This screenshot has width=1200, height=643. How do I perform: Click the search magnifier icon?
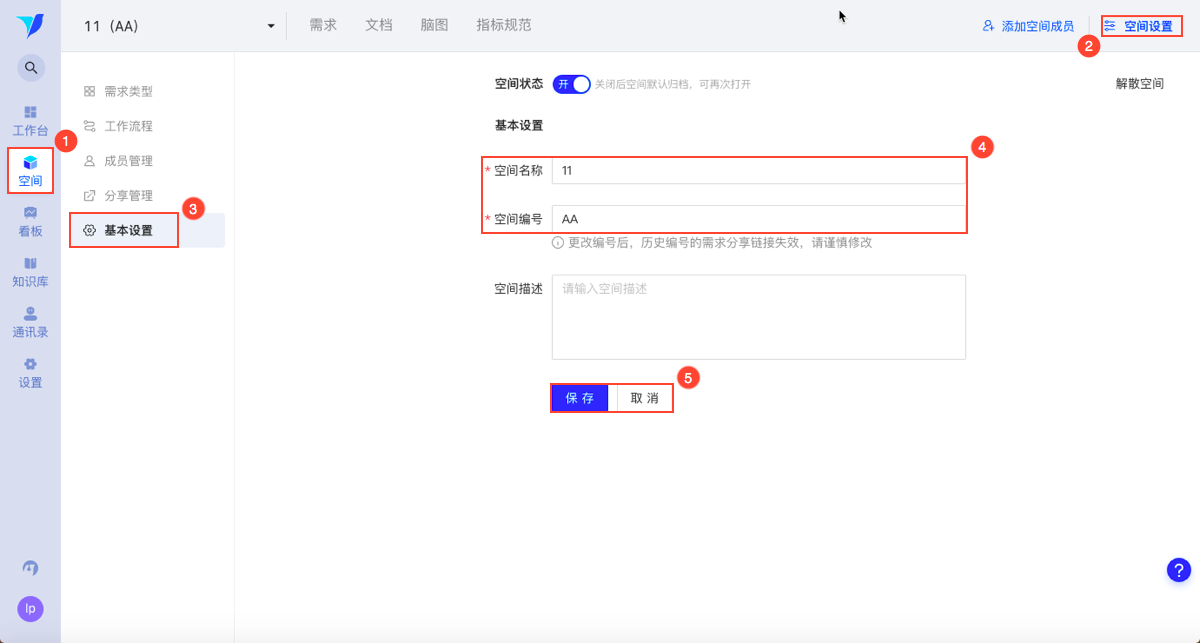[x=31, y=68]
